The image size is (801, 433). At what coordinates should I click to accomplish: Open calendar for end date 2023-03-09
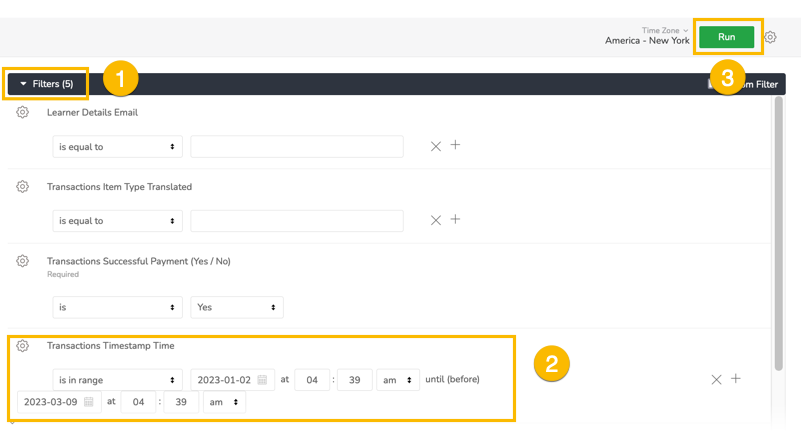point(88,402)
